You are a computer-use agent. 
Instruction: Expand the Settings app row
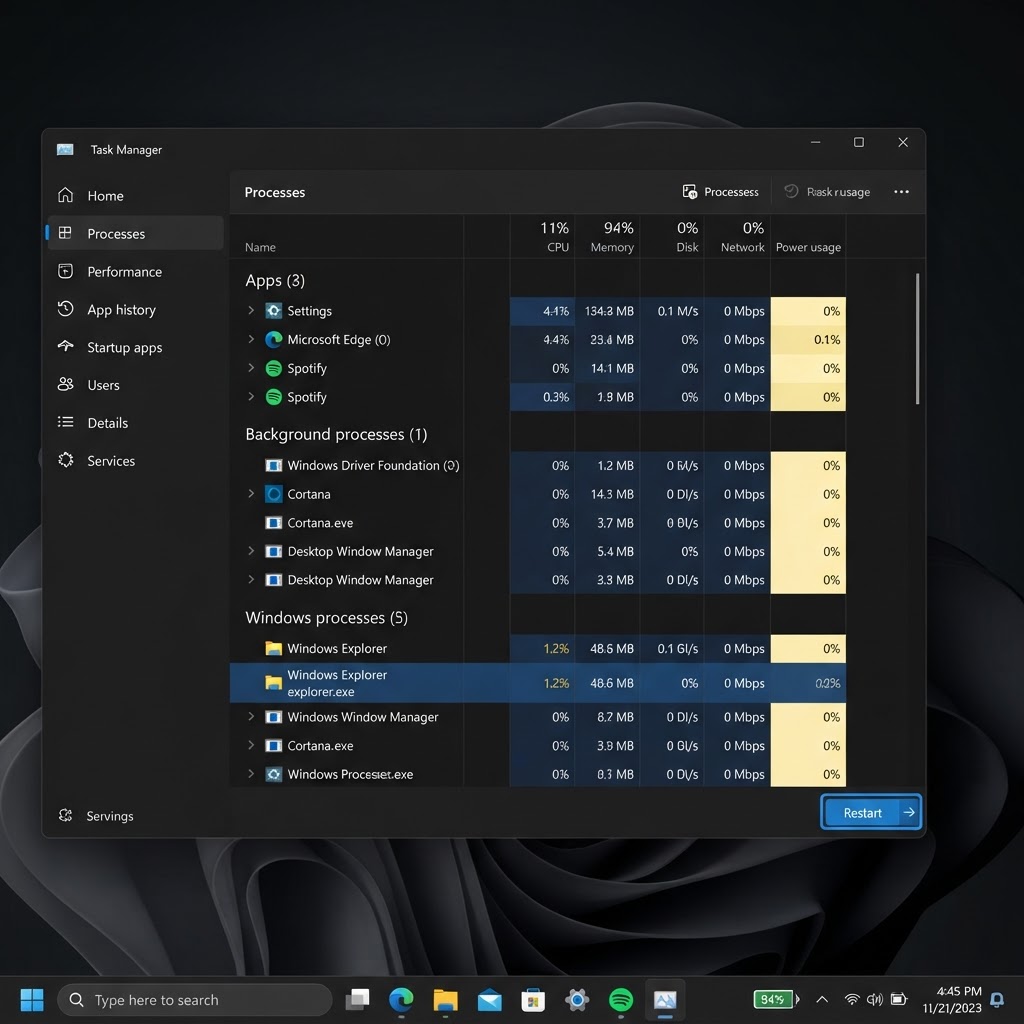point(251,310)
